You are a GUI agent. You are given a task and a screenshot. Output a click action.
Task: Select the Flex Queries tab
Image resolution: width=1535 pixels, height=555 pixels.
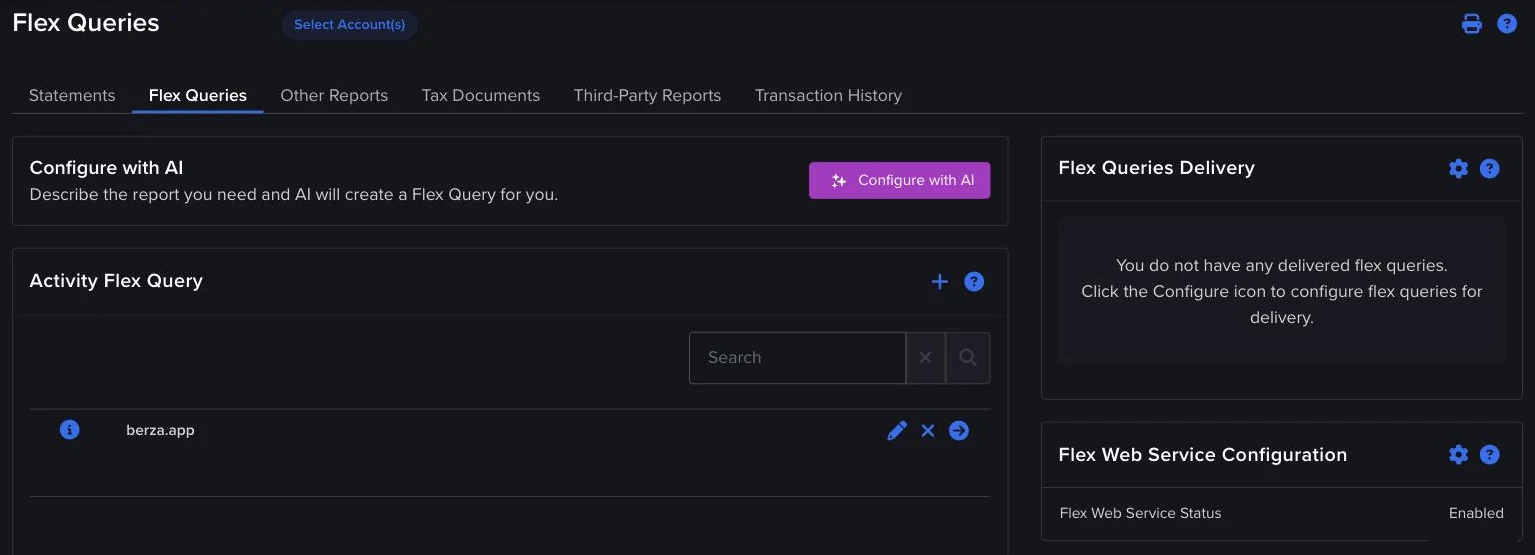(198, 95)
